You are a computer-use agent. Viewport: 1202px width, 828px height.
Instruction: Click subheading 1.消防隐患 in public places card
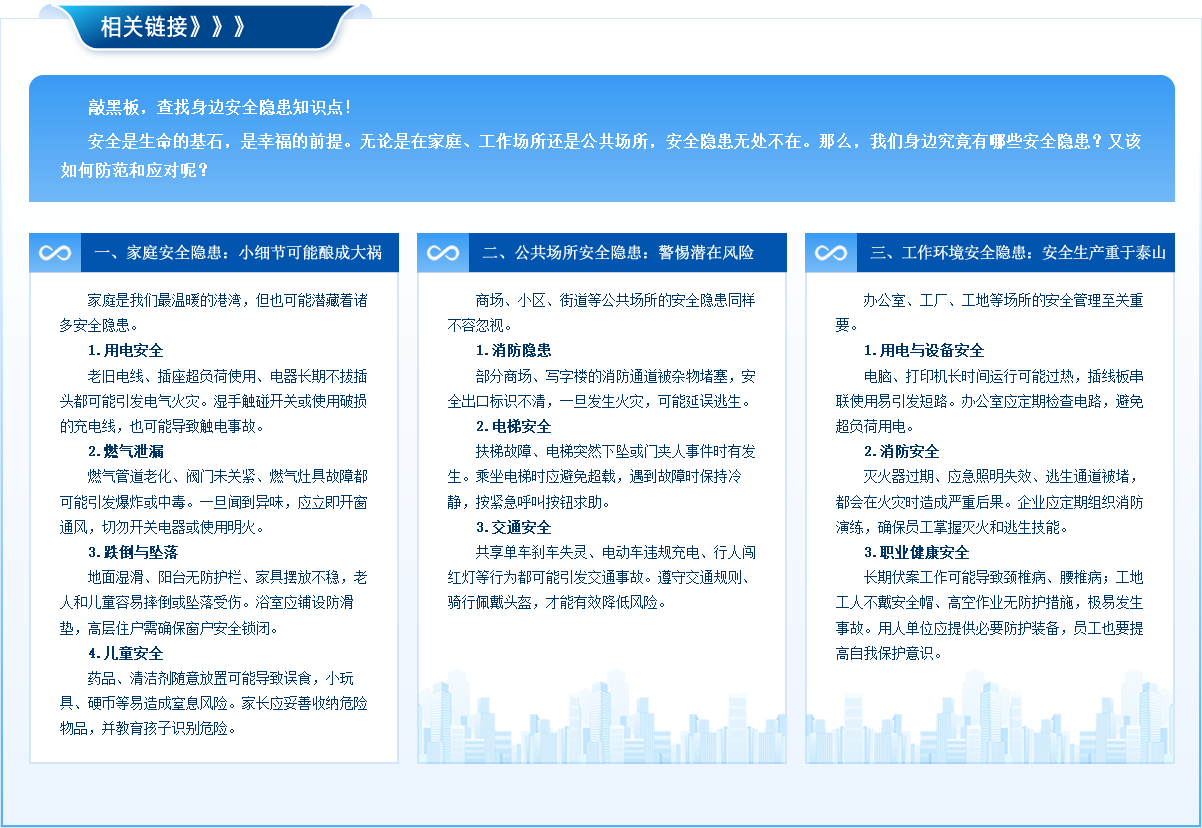coord(514,351)
